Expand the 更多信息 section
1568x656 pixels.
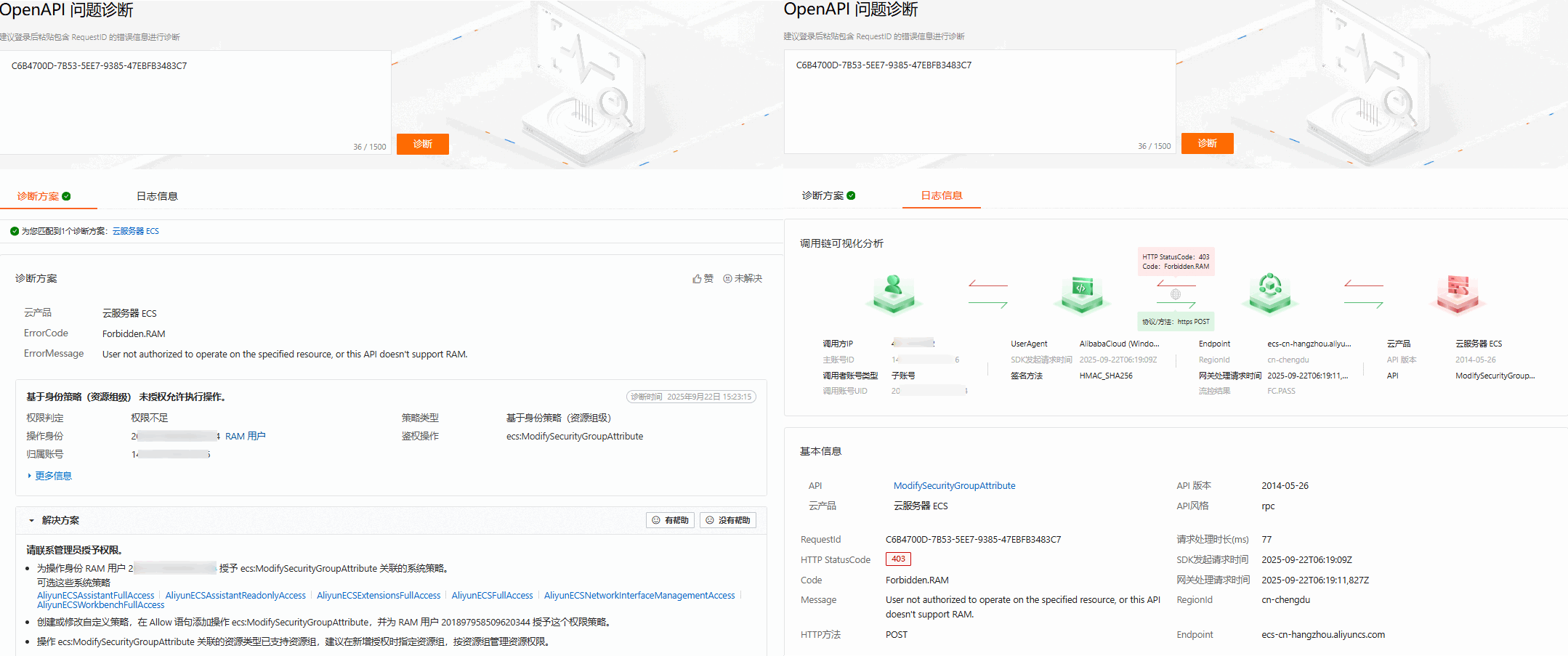[x=49, y=476]
